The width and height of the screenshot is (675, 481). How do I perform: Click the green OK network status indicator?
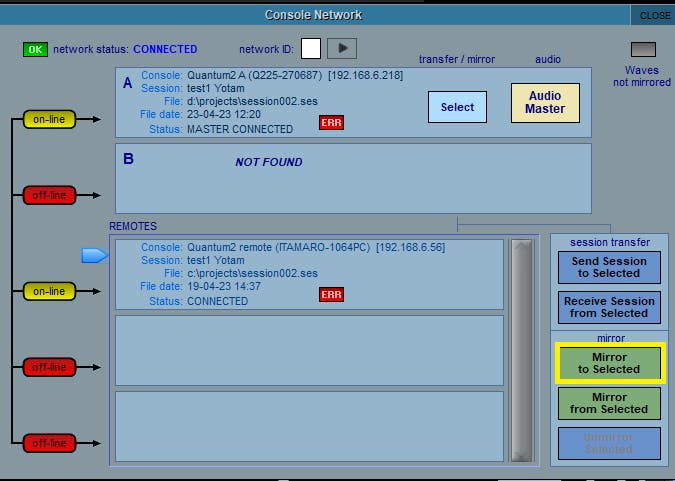click(x=35, y=49)
